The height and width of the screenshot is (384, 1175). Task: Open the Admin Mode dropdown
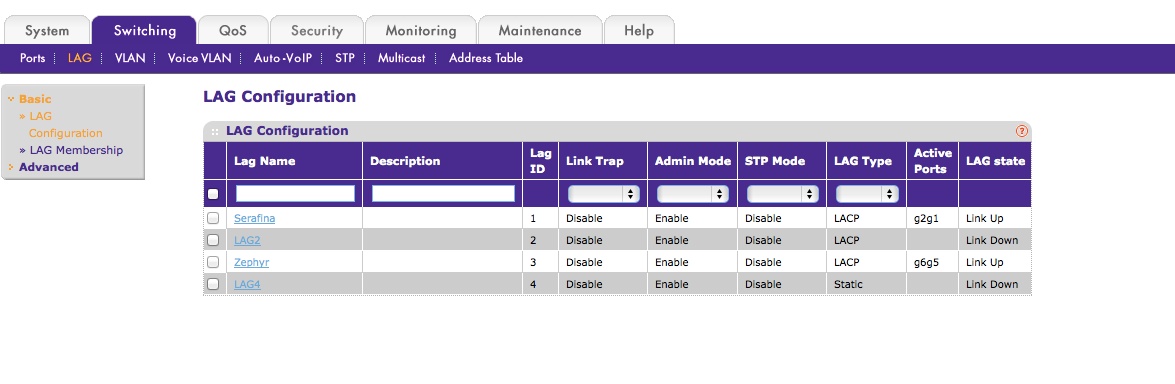click(692, 194)
